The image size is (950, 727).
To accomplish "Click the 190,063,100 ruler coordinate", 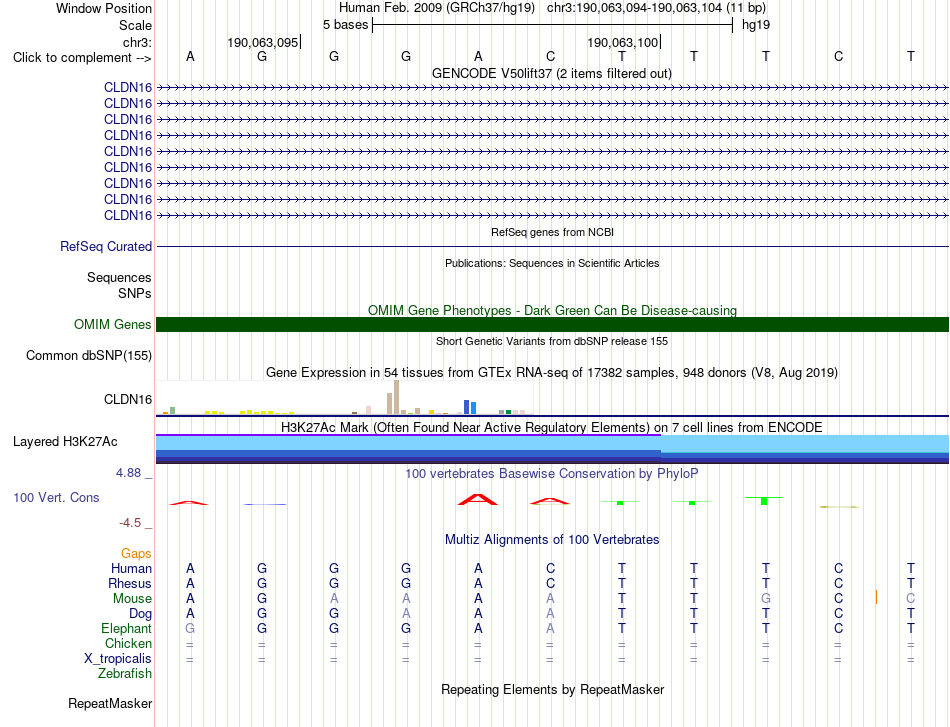I will click(x=623, y=42).
